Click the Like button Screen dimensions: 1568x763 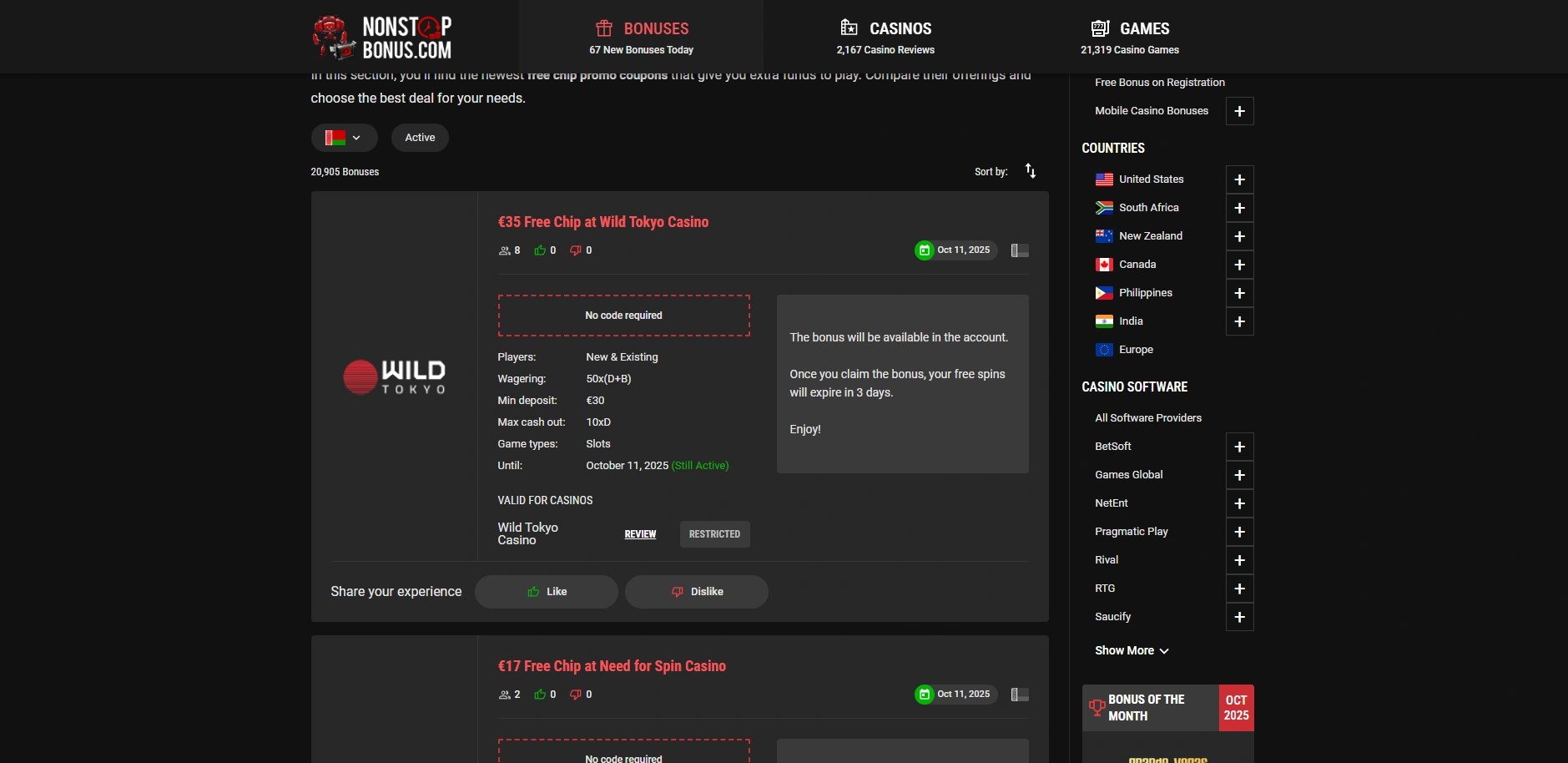pyautogui.click(x=547, y=592)
